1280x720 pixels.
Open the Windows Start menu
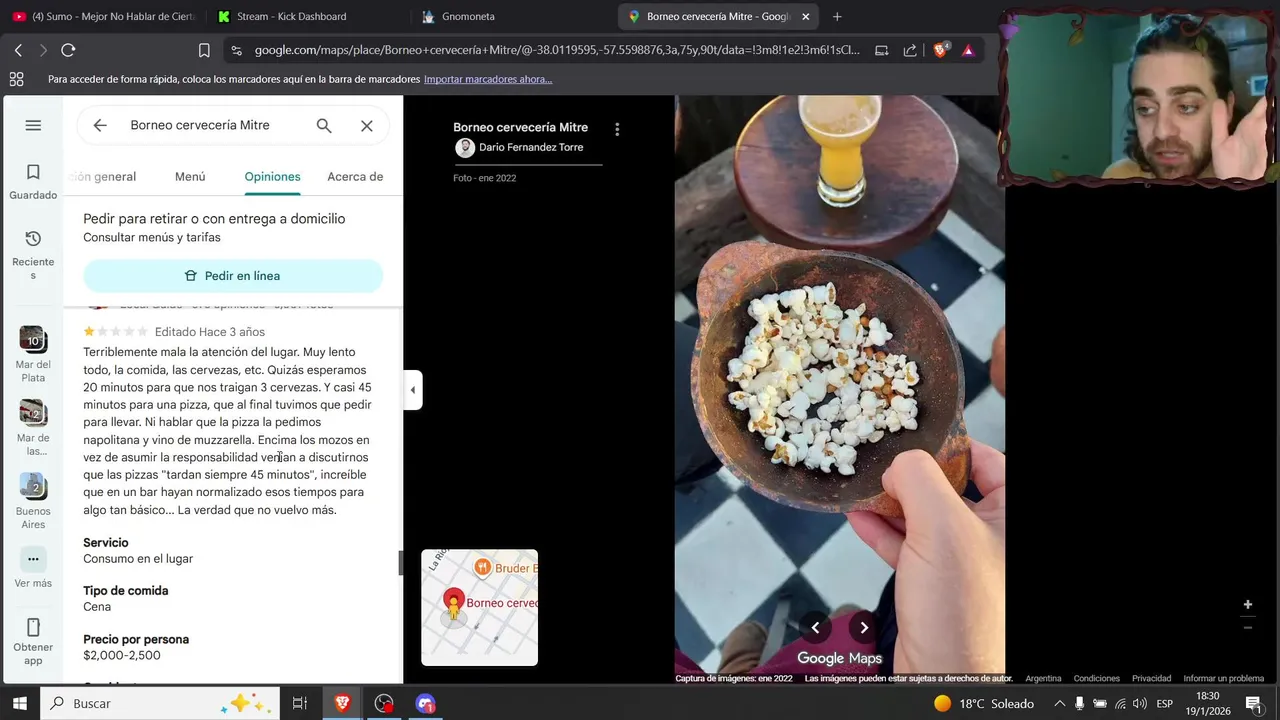point(19,703)
